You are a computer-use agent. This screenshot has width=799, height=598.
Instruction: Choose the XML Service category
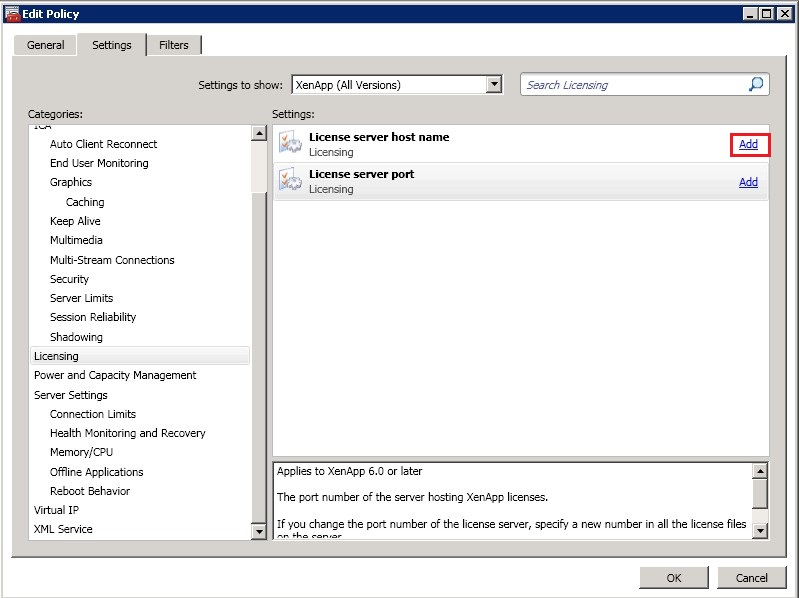tap(63, 529)
